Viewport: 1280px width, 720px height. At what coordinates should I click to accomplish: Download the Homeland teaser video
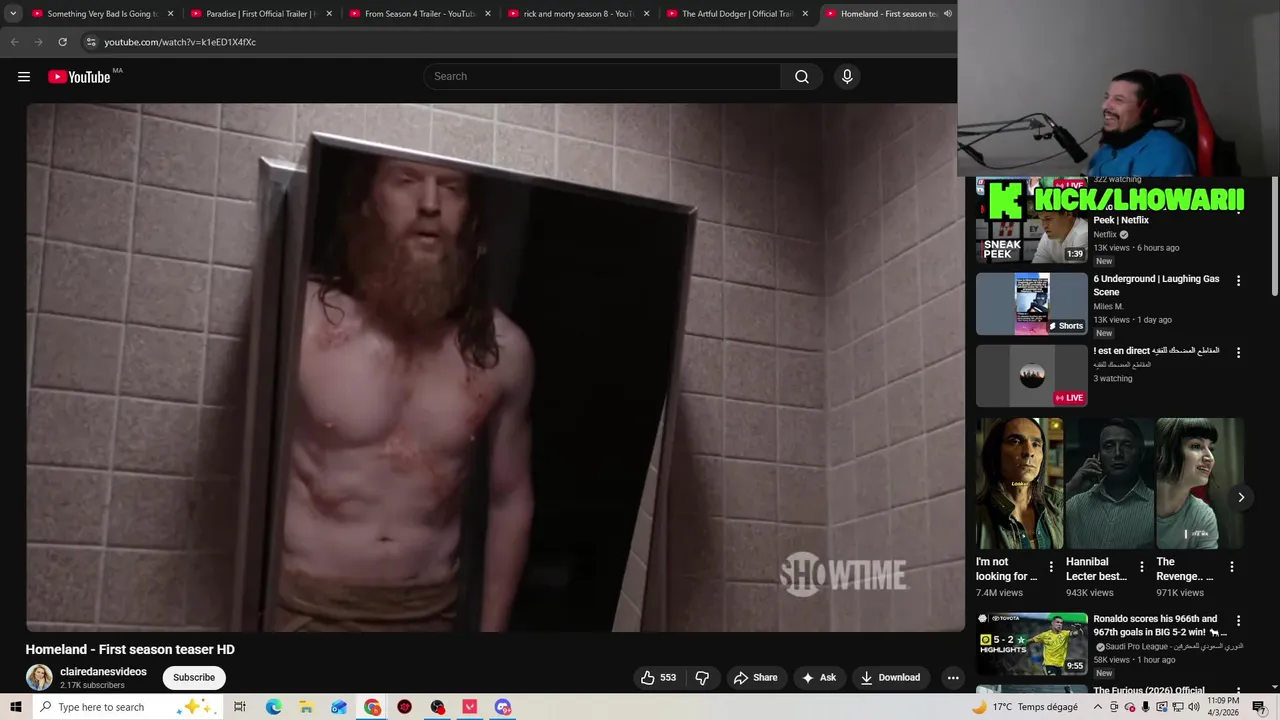click(x=890, y=677)
